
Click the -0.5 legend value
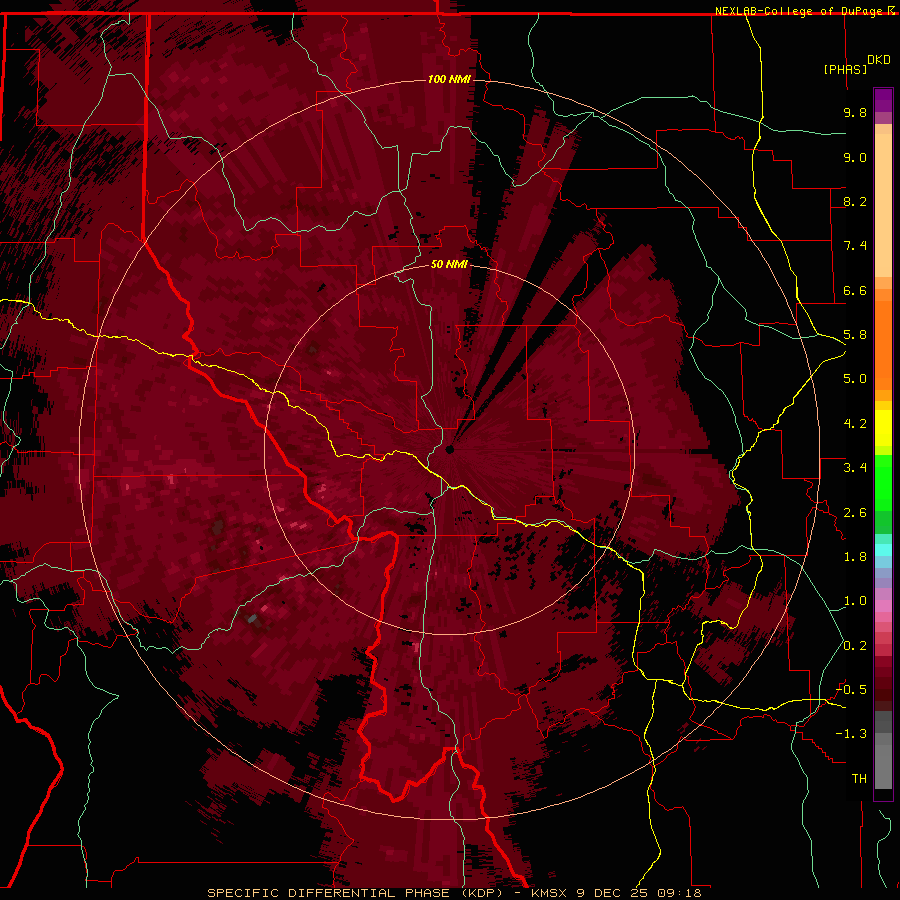pos(851,690)
